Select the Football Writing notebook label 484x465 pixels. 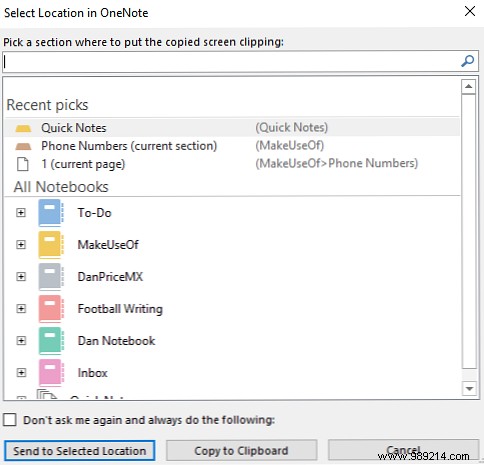coord(120,309)
